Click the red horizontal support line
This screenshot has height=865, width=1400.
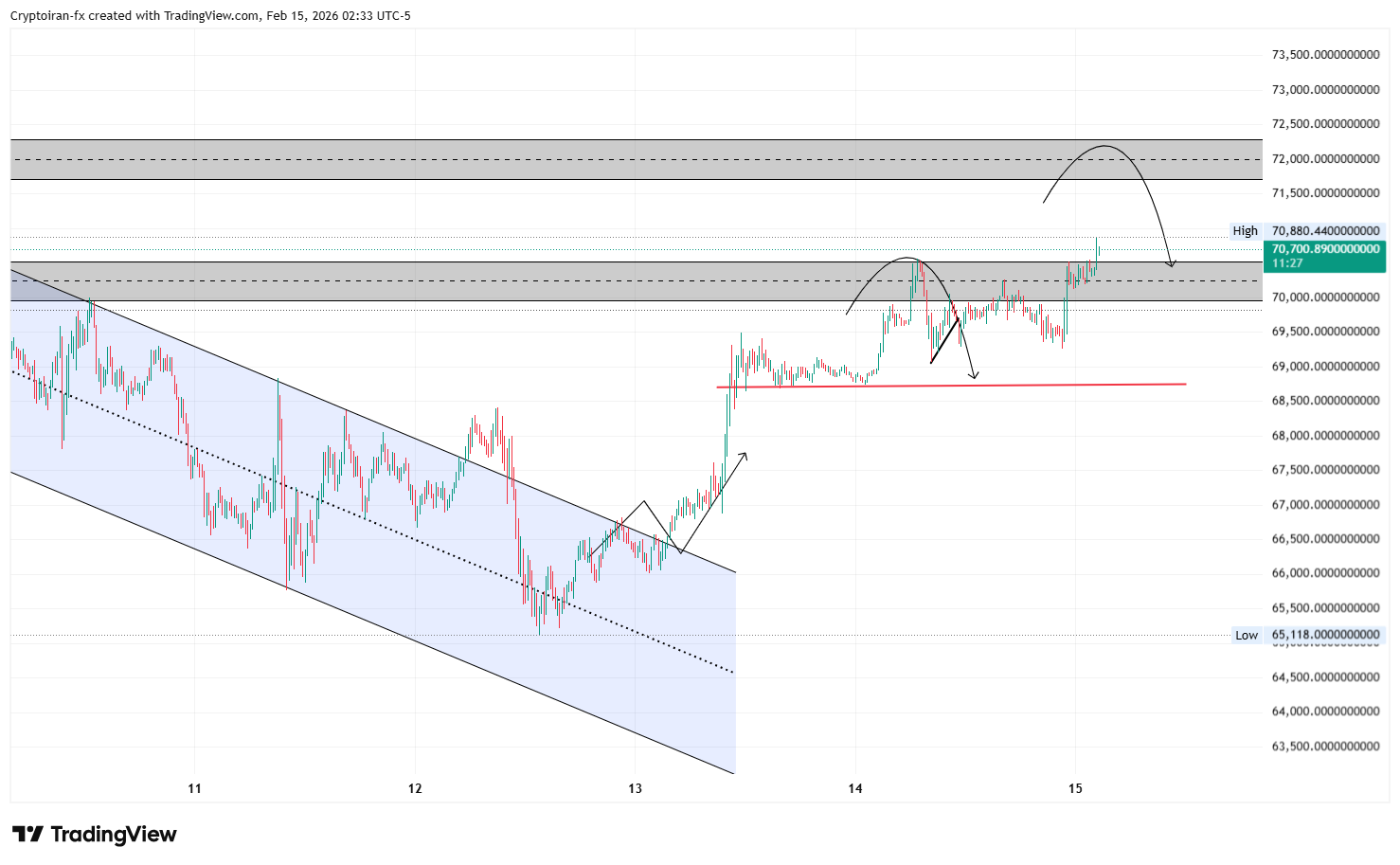pyautogui.click(x=1042, y=385)
